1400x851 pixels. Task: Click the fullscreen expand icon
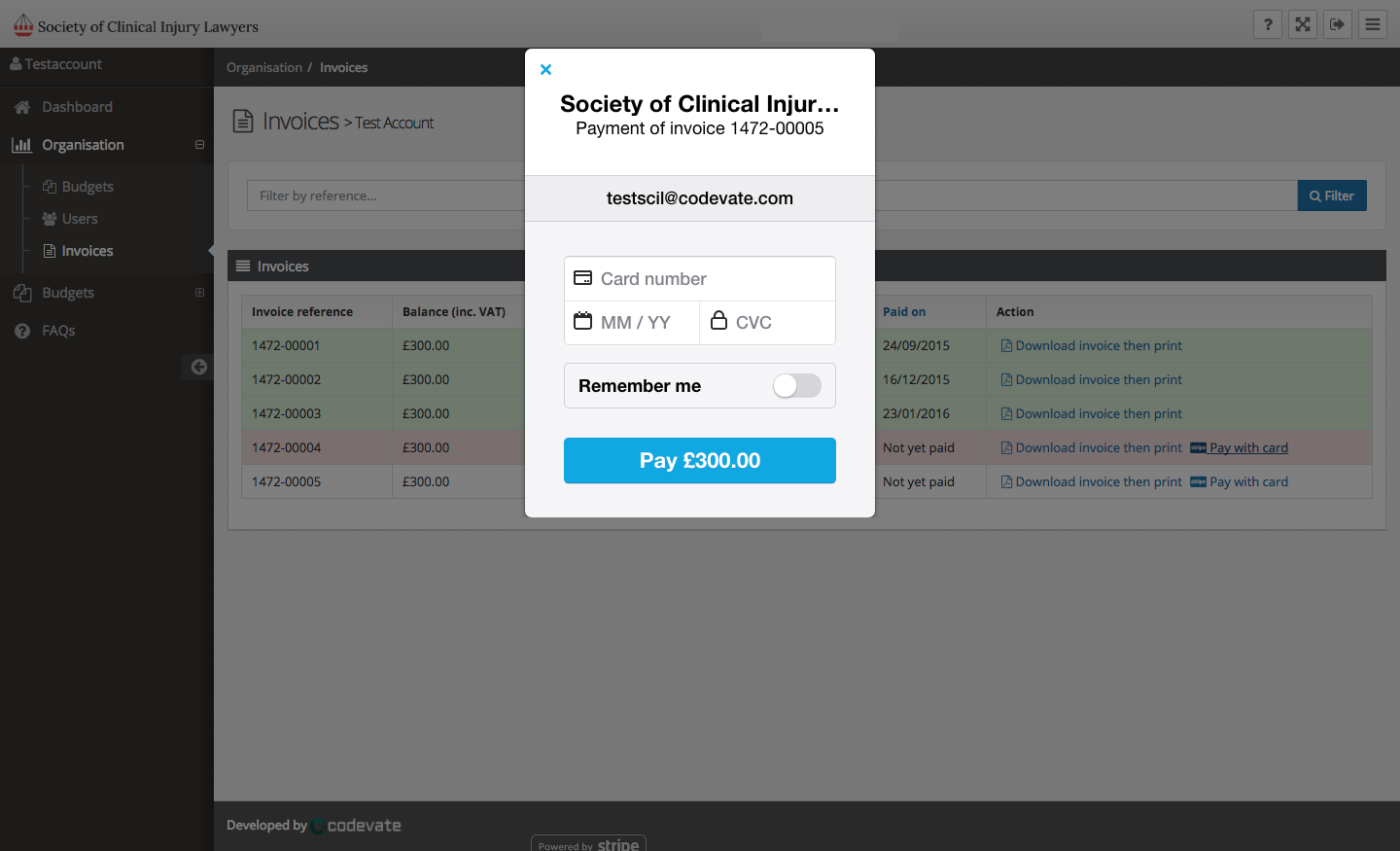(1303, 24)
